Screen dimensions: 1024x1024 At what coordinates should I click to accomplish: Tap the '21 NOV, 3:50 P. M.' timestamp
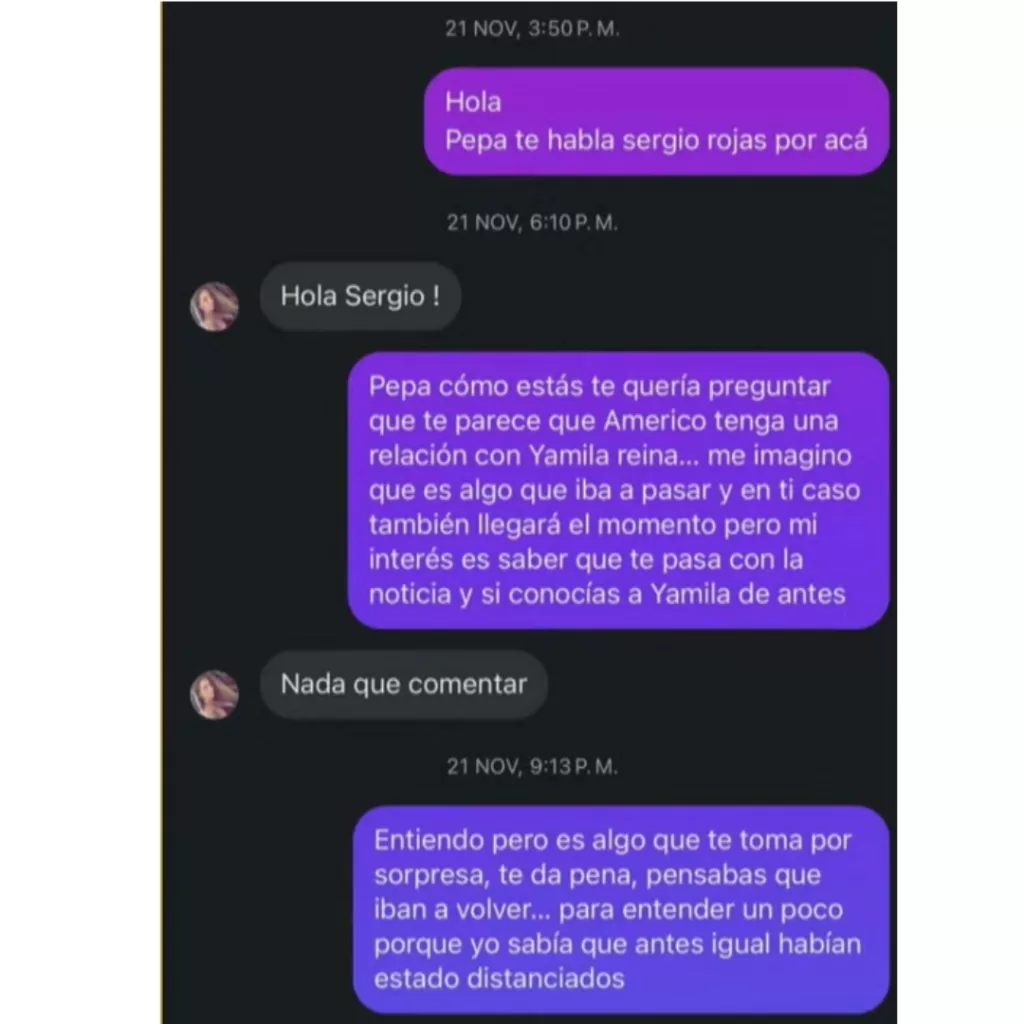pos(532,29)
